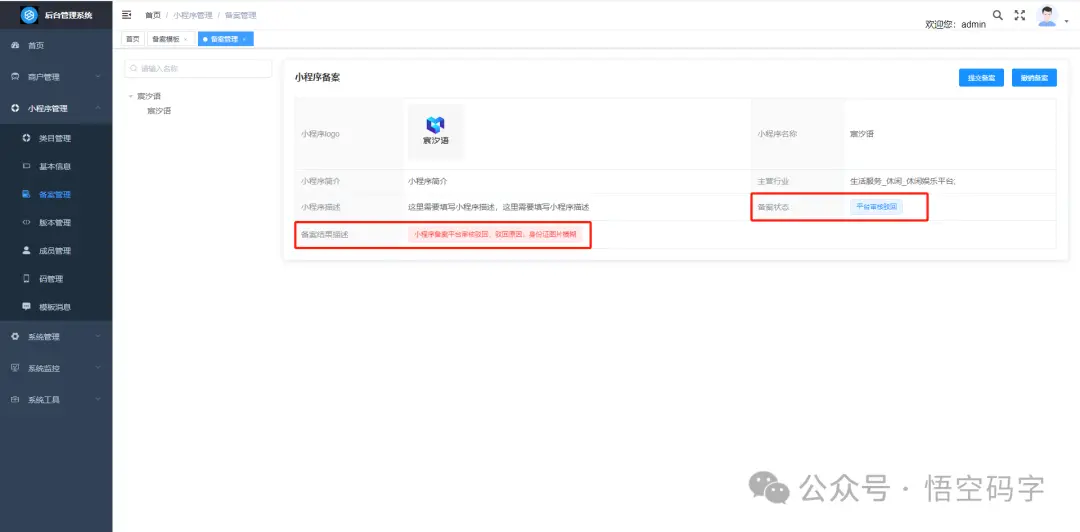Click the 生活服务_休闲_休闲娱乐平台 industry value
Viewport: 1080px width, 532px height.
pyautogui.click(x=903, y=181)
